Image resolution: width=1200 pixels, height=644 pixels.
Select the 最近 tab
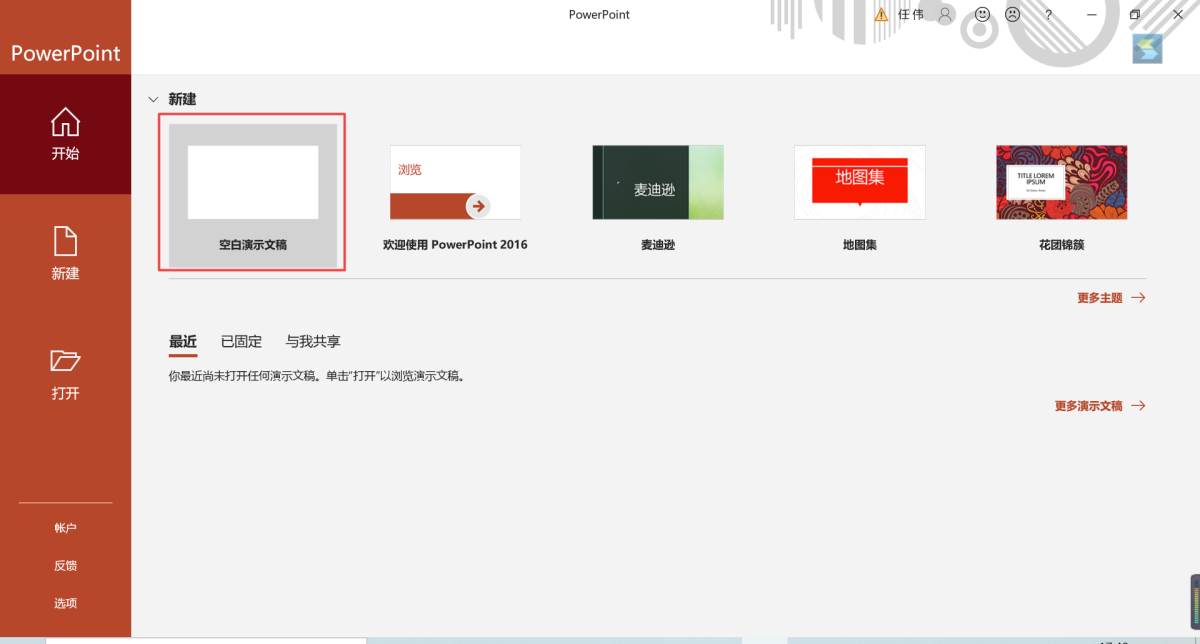tap(183, 342)
